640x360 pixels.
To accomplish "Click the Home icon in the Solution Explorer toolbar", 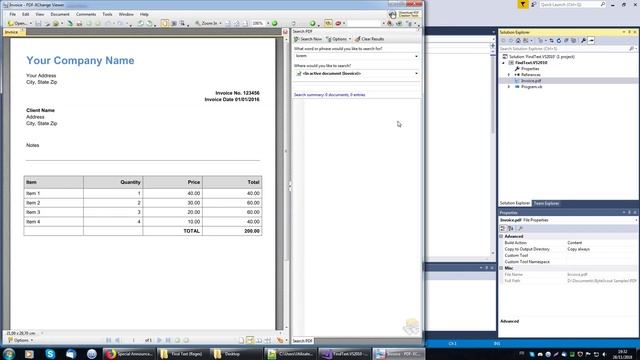I will point(518,41).
